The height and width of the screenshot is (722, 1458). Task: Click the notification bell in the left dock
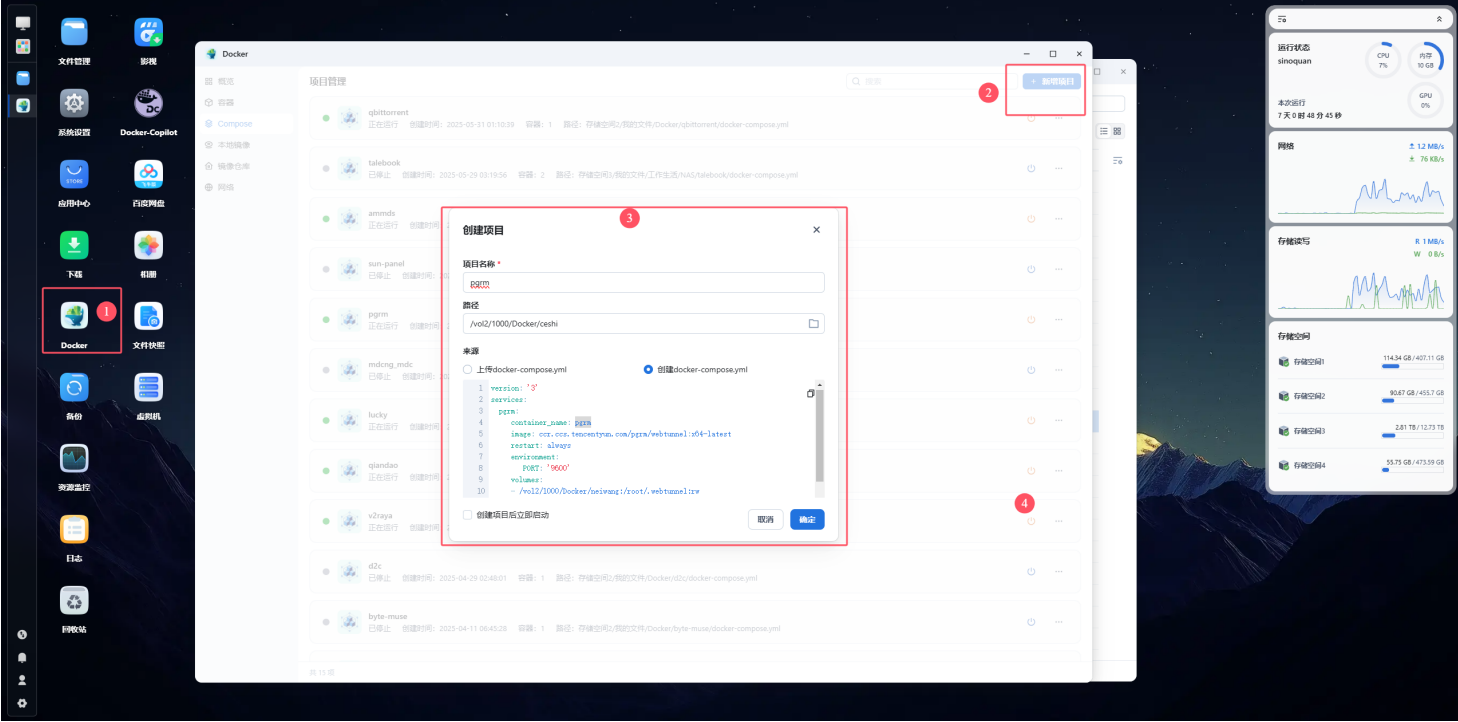[22, 657]
